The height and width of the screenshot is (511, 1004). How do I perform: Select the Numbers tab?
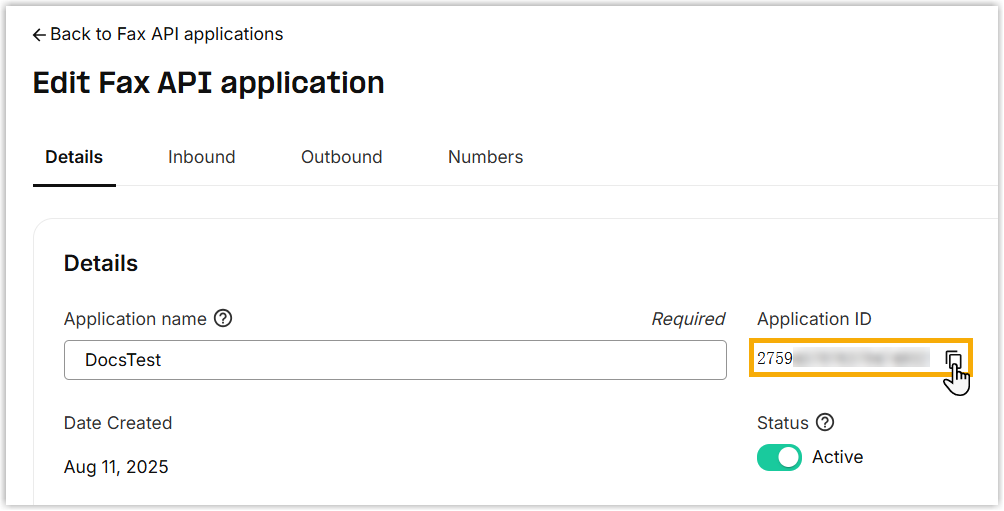[x=485, y=157]
